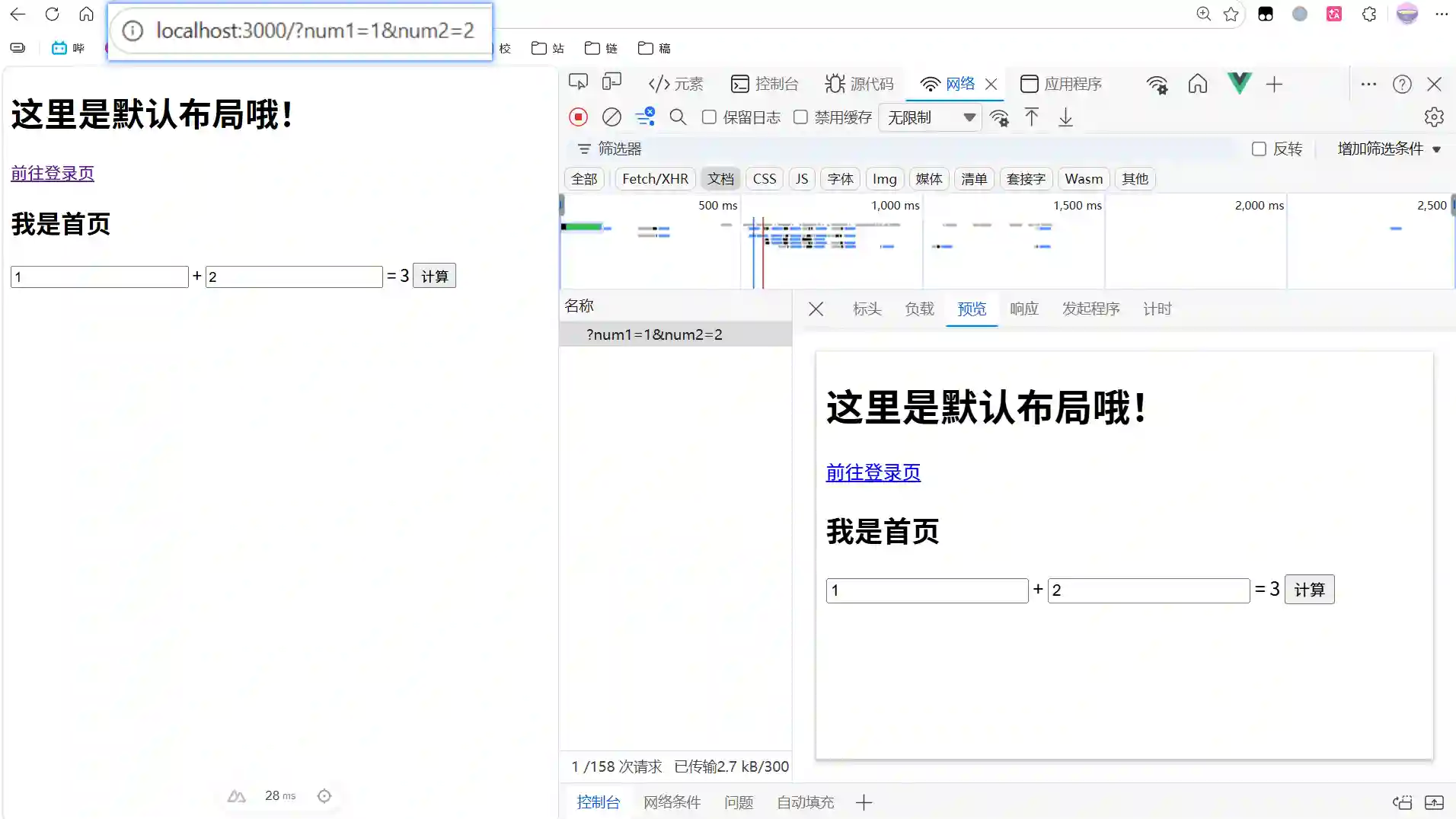Import HAR file with upload arrow

1031,117
